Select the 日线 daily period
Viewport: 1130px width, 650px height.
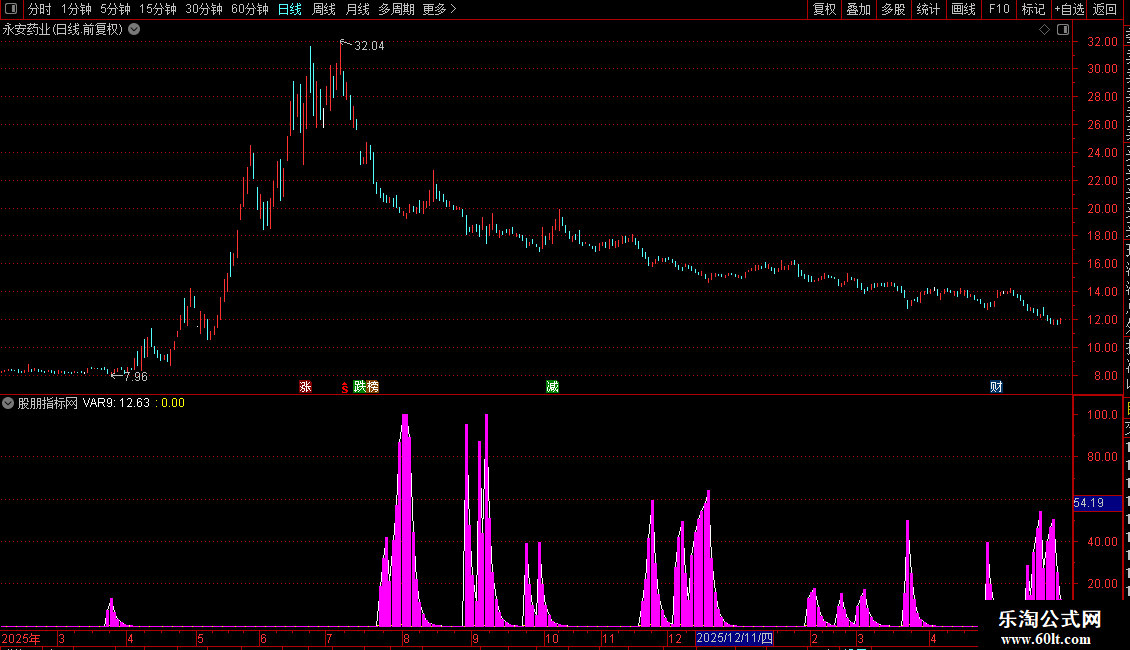[290, 9]
